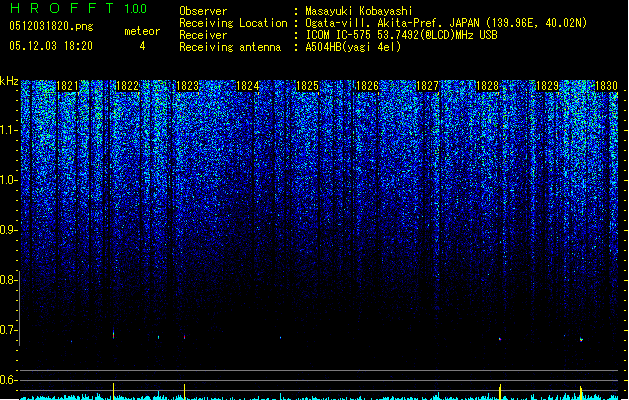This screenshot has height=400, width=629.
Task: Click the 1830 time marker
Action: point(607,86)
